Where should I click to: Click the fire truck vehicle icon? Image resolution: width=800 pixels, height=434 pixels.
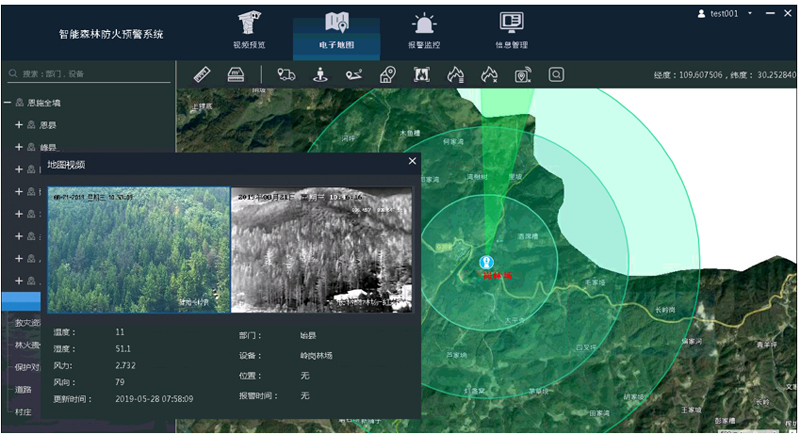coord(287,74)
